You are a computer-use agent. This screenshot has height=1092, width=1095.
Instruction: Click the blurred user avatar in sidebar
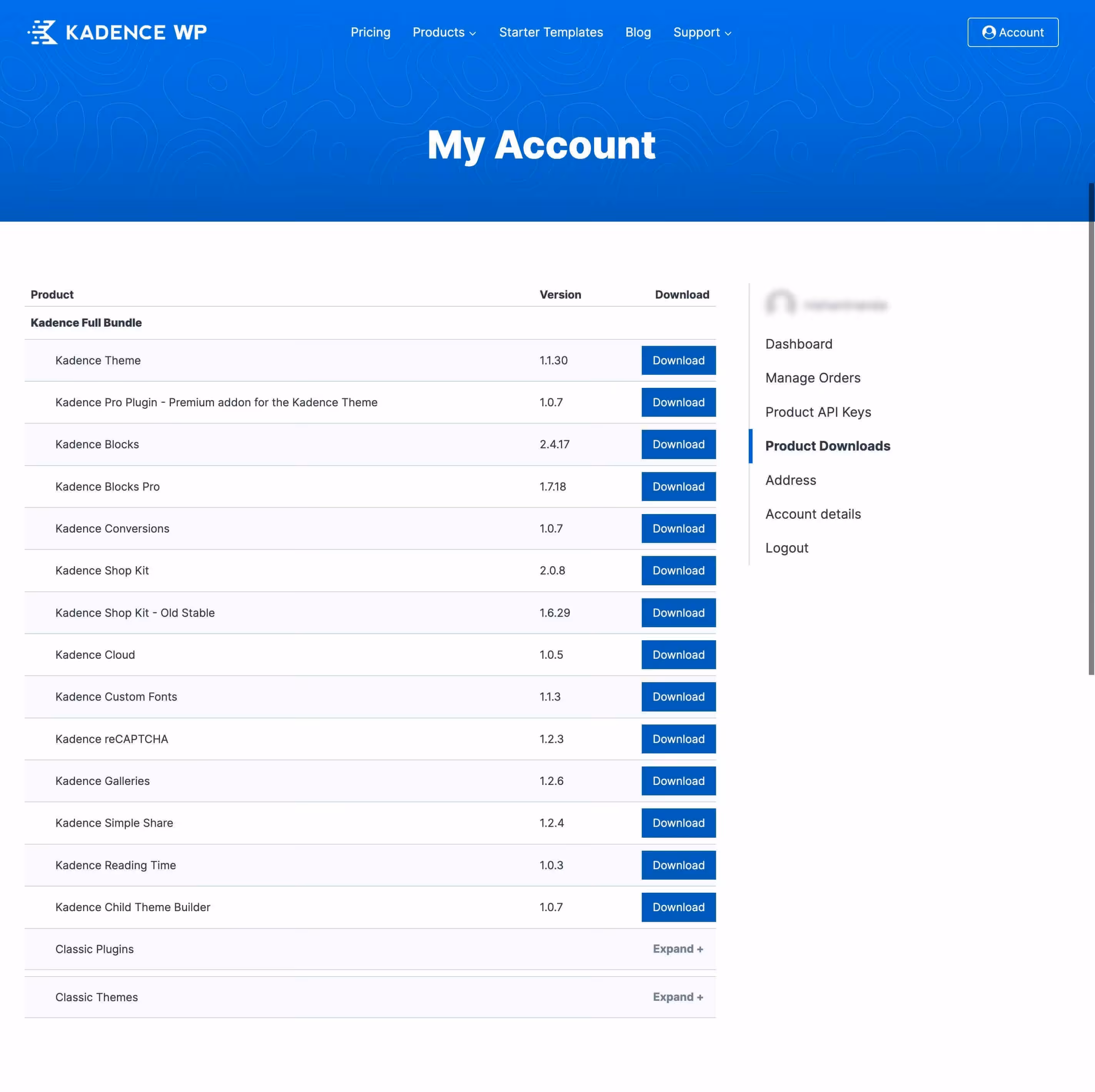tap(780, 304)
